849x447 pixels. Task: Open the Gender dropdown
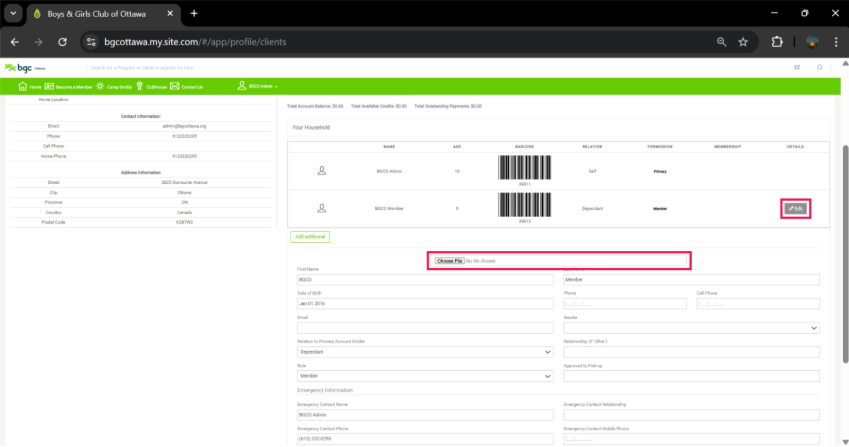point(691,328)
